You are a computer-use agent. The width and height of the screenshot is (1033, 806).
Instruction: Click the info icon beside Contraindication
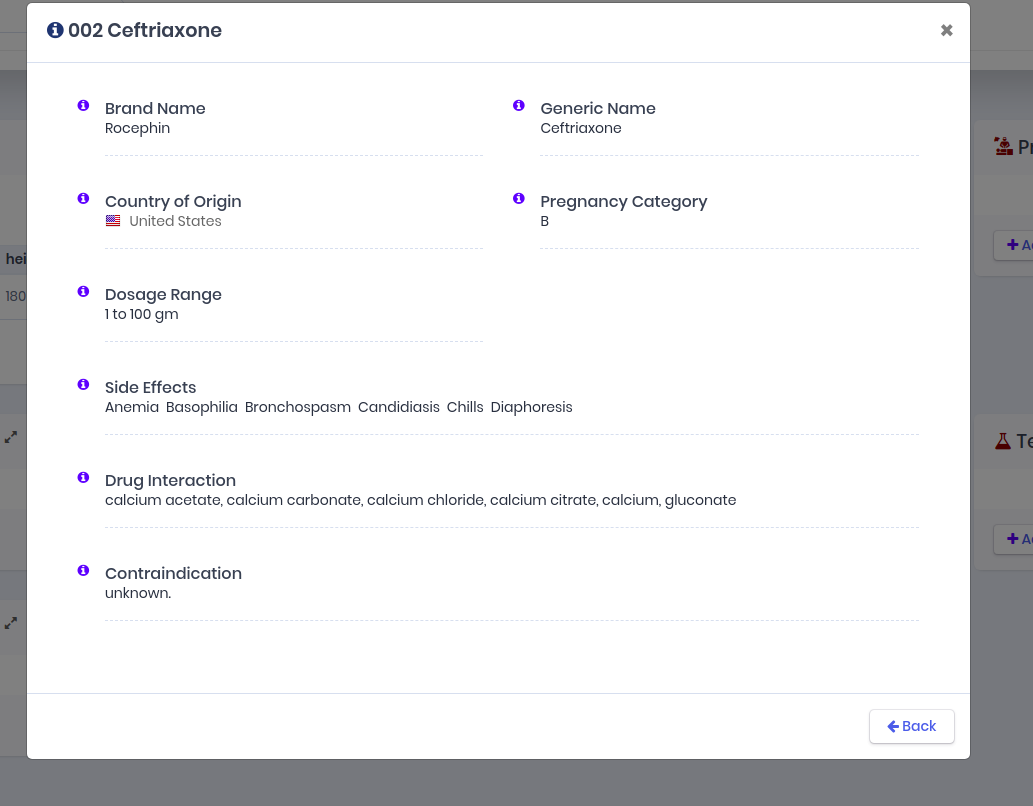click(x=84, y=571)
